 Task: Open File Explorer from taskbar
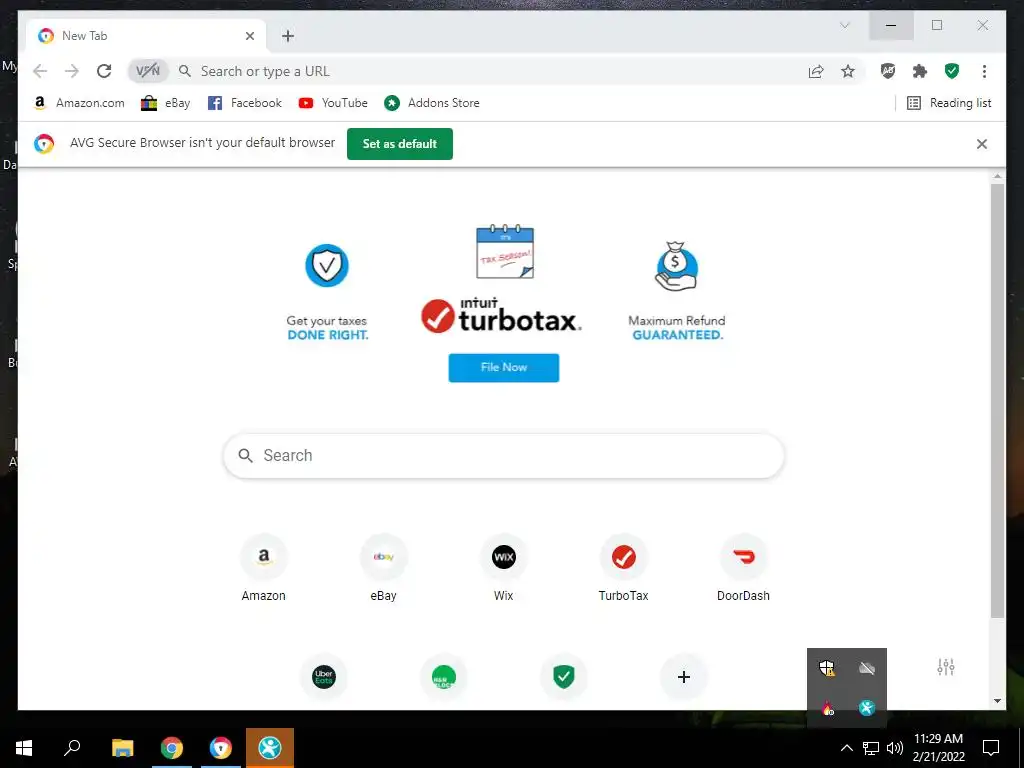122,748
